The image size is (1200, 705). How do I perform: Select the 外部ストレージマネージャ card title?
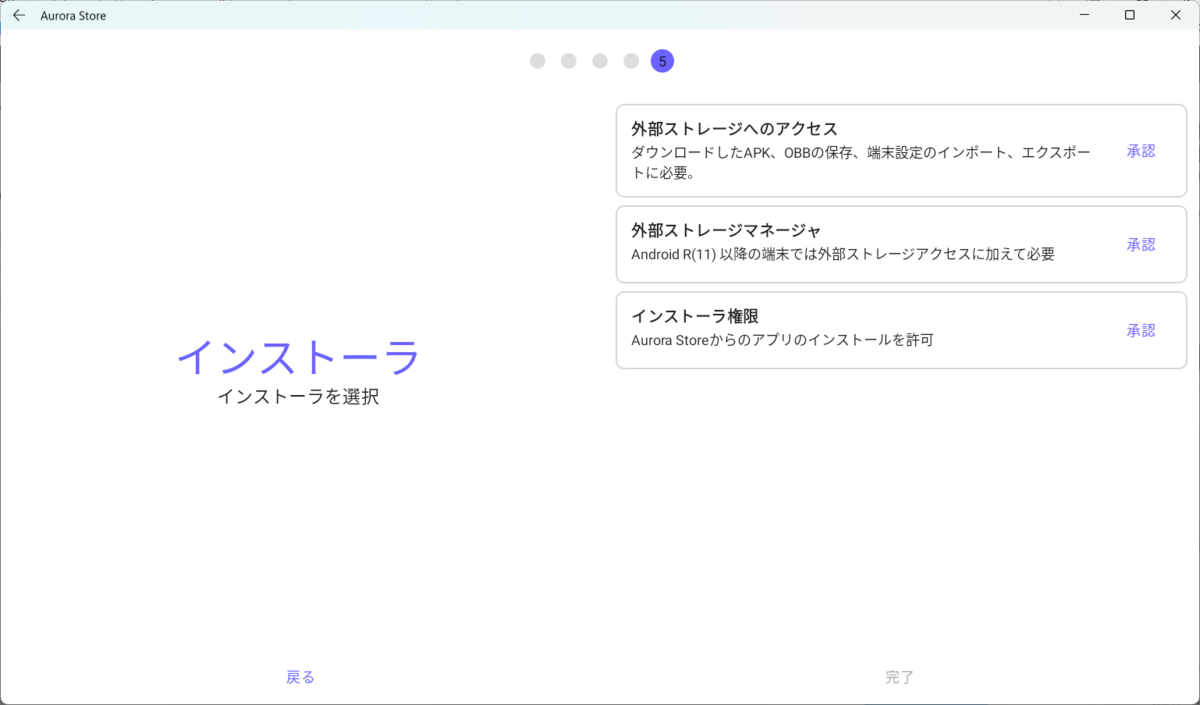pyautogui.click(x=726, y=231)
